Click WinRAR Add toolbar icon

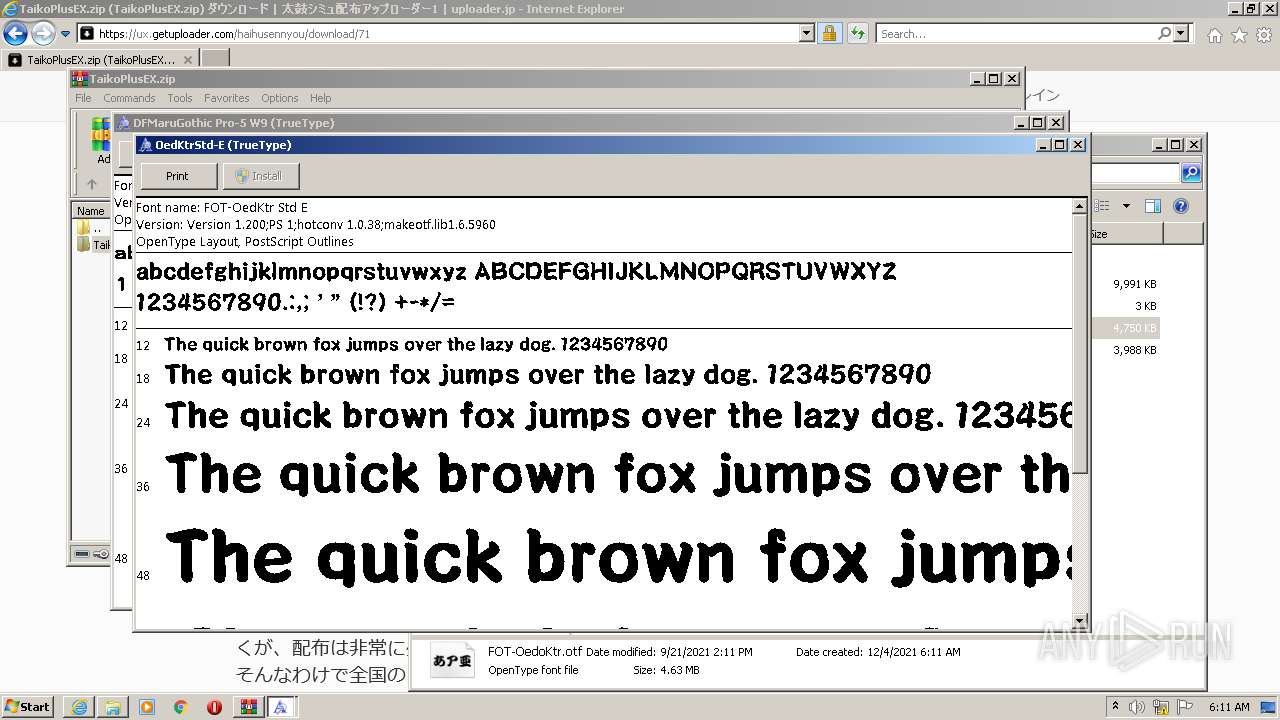coord(101,140)
